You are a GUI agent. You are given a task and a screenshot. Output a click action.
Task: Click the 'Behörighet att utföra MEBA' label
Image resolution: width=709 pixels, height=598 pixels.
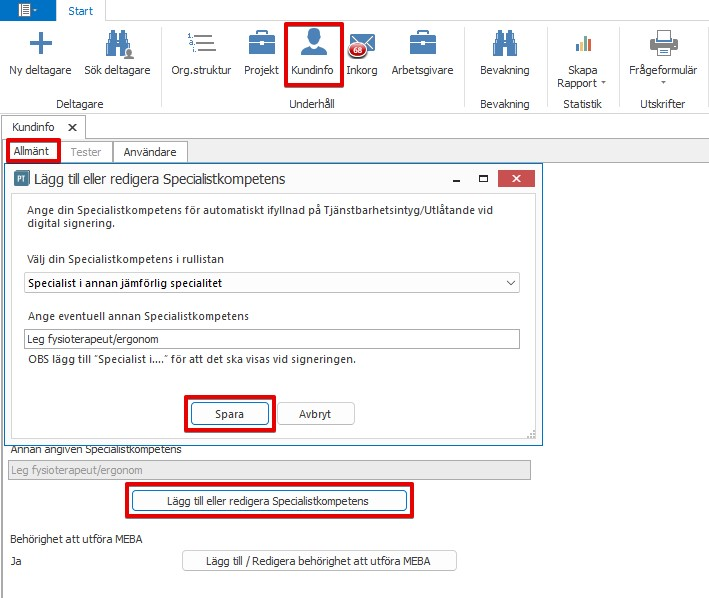pos(76,539)
